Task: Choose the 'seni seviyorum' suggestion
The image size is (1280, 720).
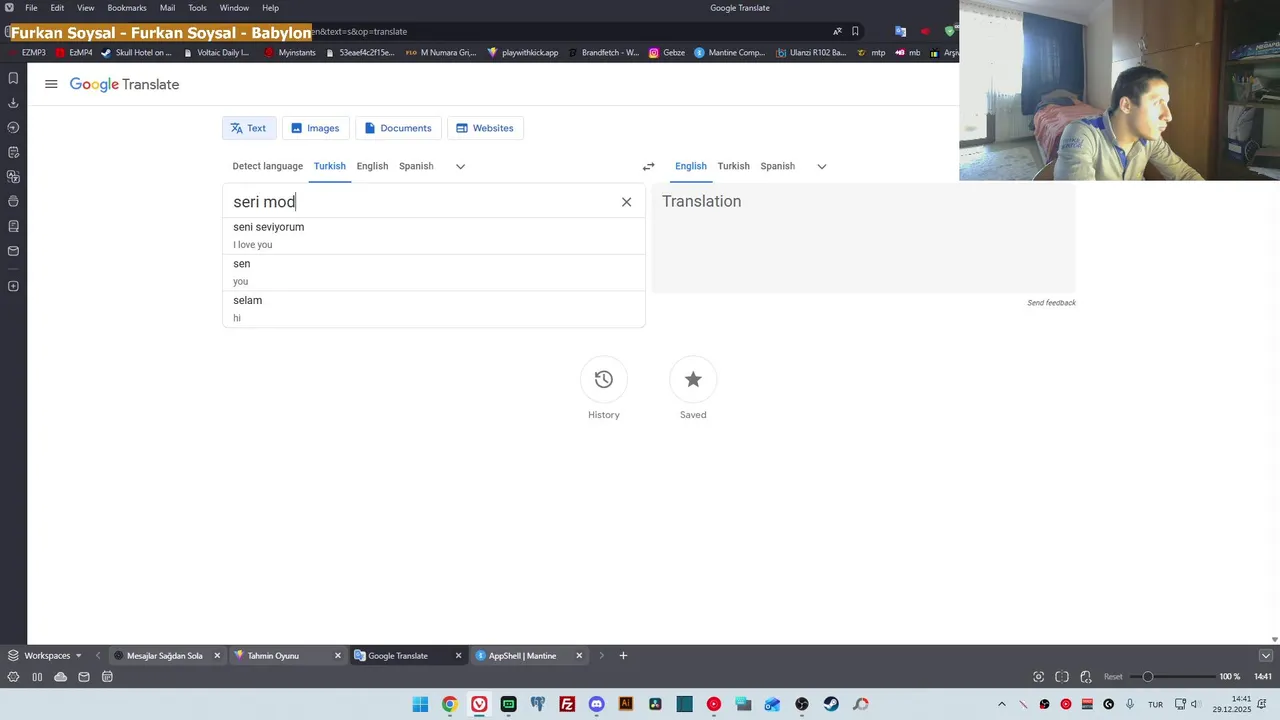Action: click(x=434, y=236)
